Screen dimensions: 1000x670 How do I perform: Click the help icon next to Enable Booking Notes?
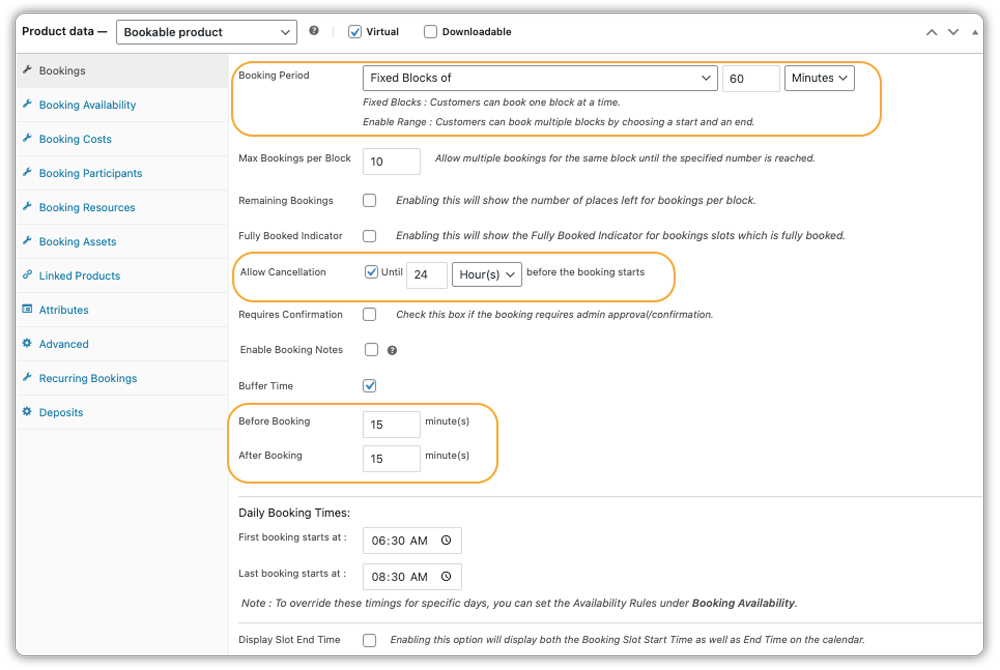[x=392, y=350]
